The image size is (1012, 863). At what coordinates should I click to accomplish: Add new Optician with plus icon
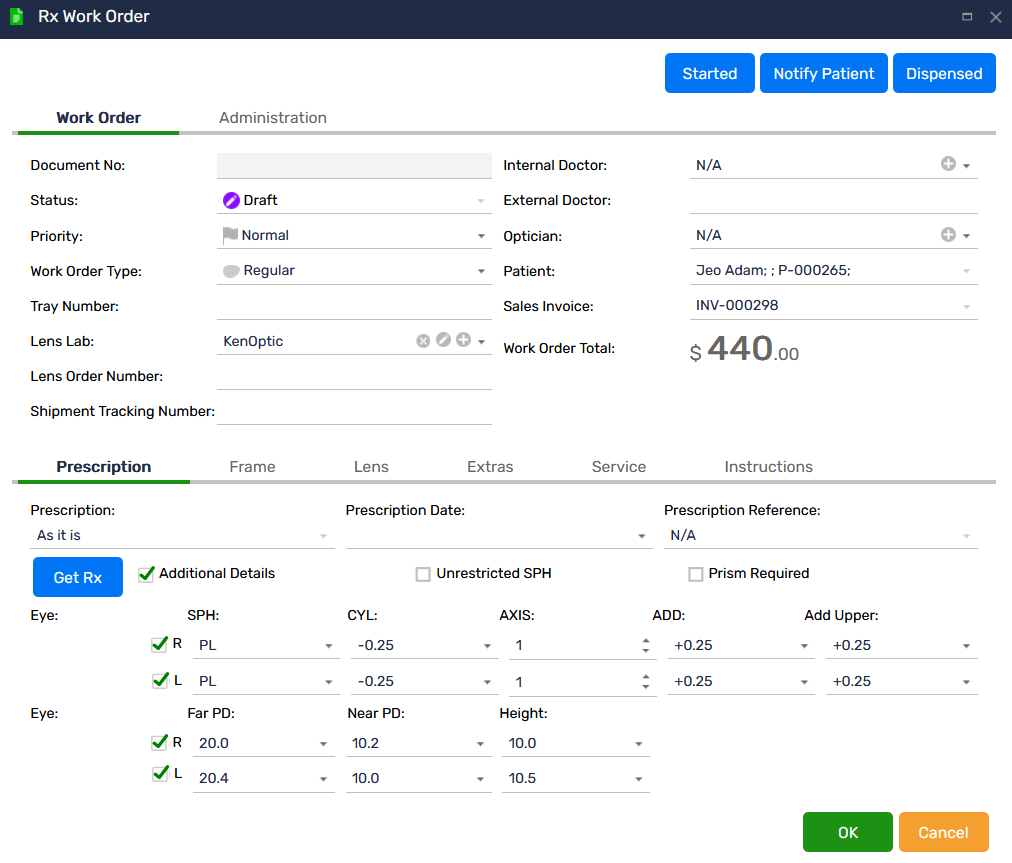[x=948, y=235]
